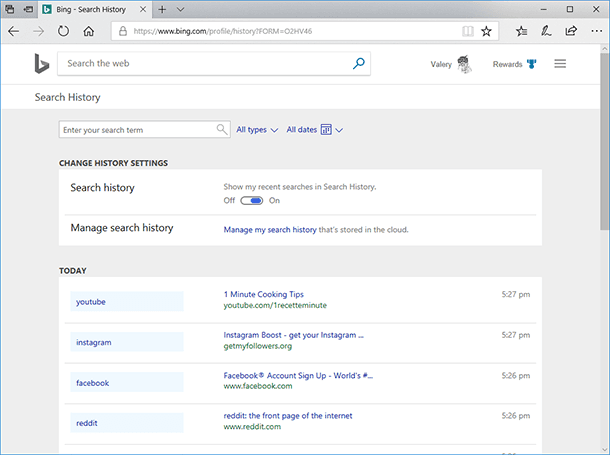Click the vertical scrollbar thumb
This screenshot has height=455, width=610.
pos(604,142)
